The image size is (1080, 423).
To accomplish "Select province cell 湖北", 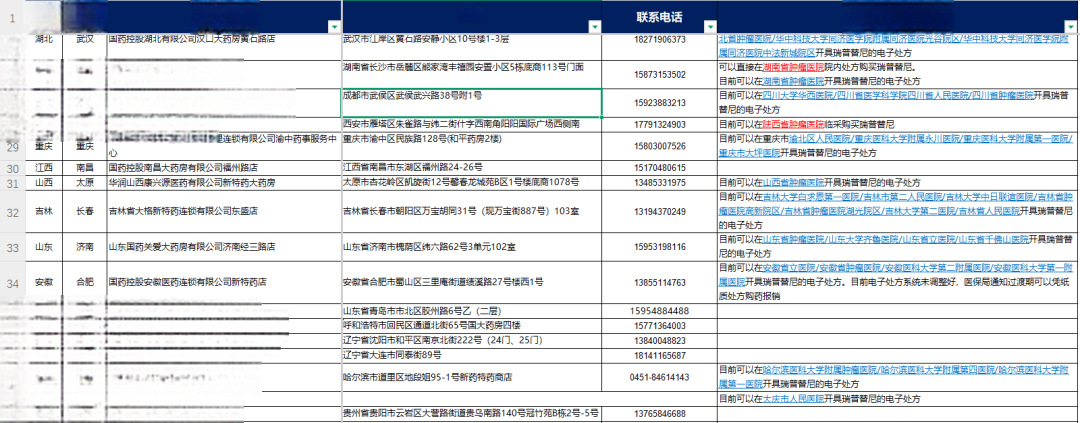I will coord(43,39).
